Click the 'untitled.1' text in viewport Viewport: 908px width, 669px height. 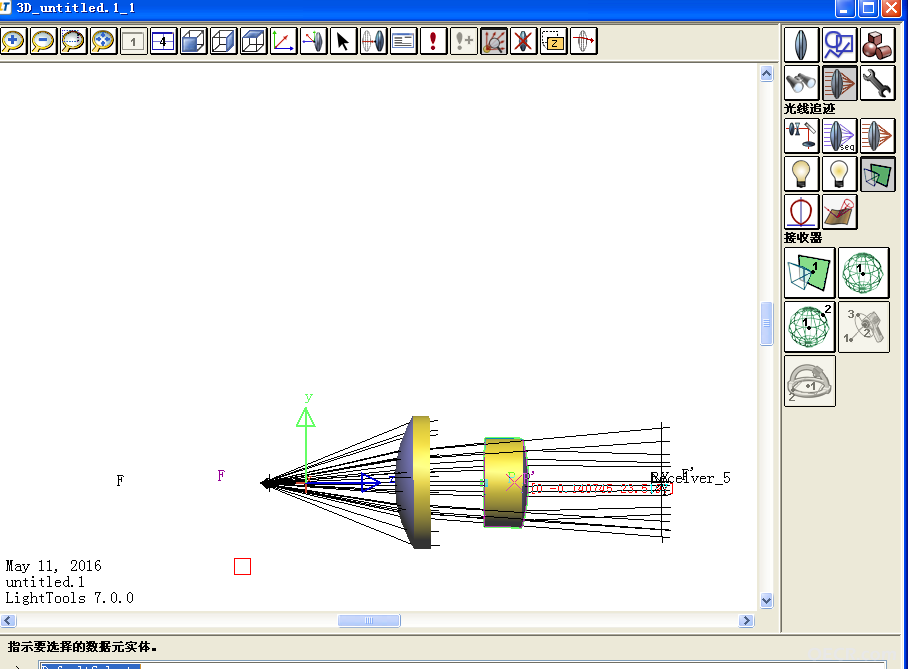45,582
